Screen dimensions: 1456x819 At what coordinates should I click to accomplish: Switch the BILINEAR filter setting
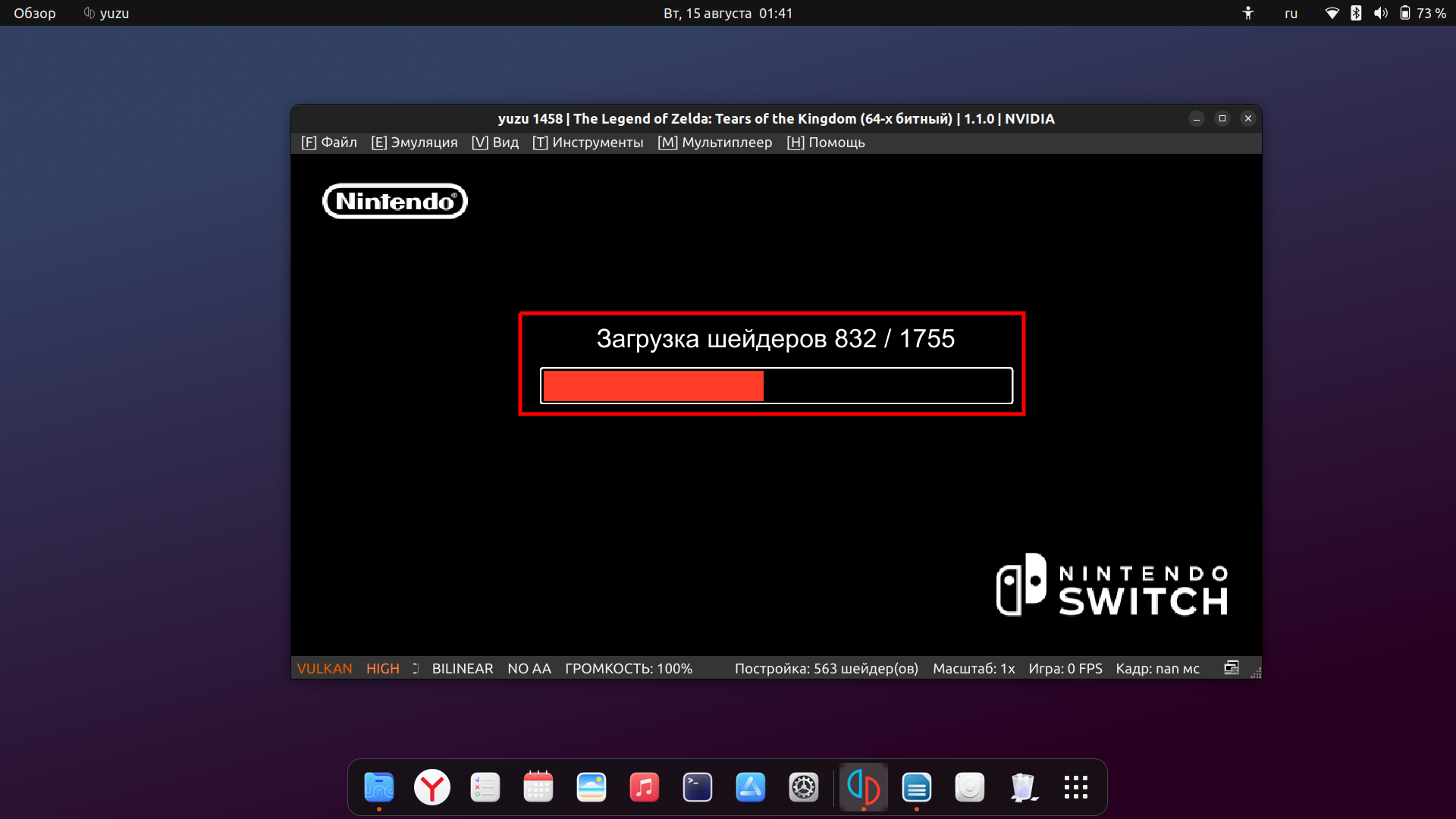[x=463, y=668]
